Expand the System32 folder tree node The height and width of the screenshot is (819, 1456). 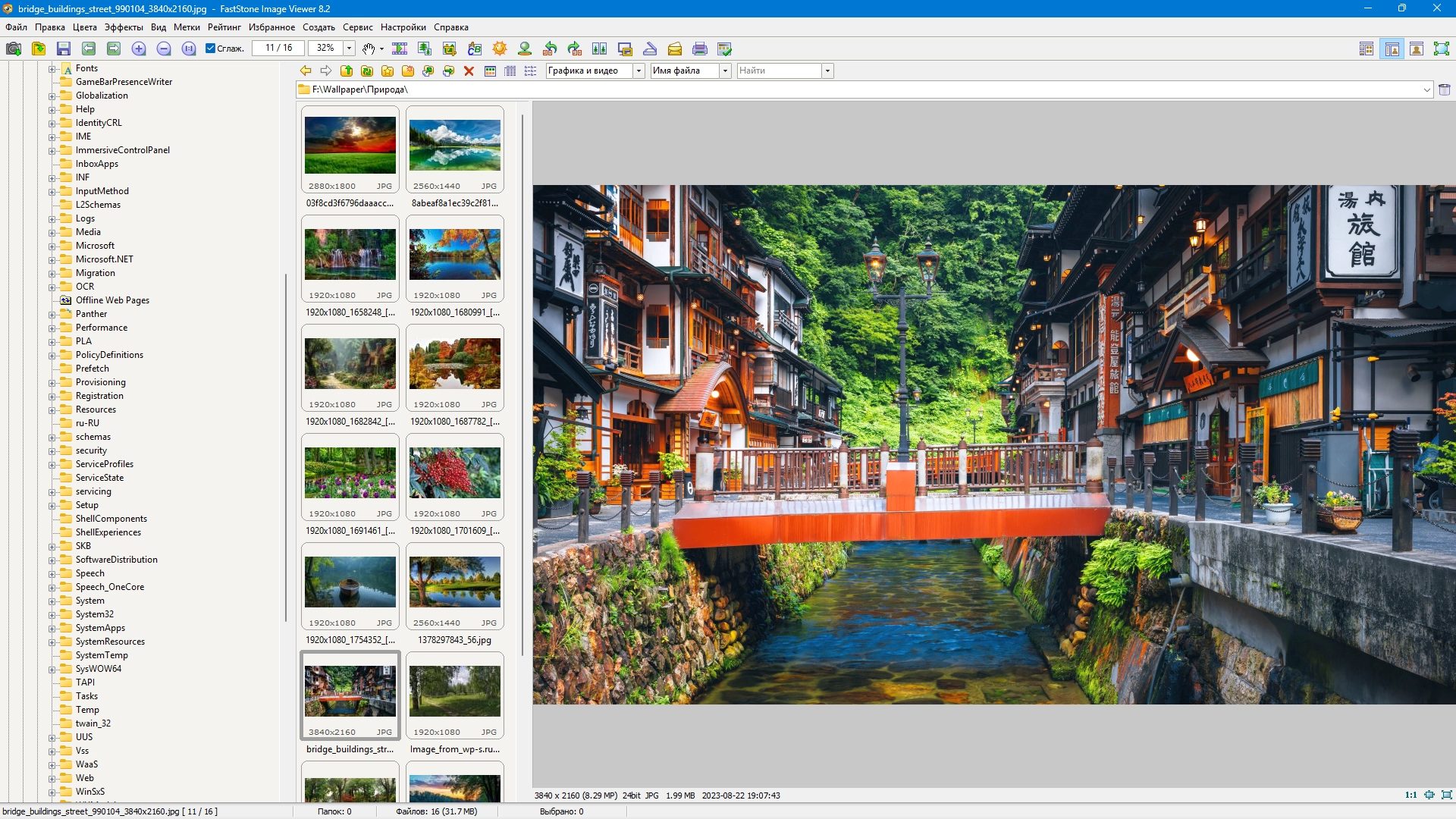52,614
